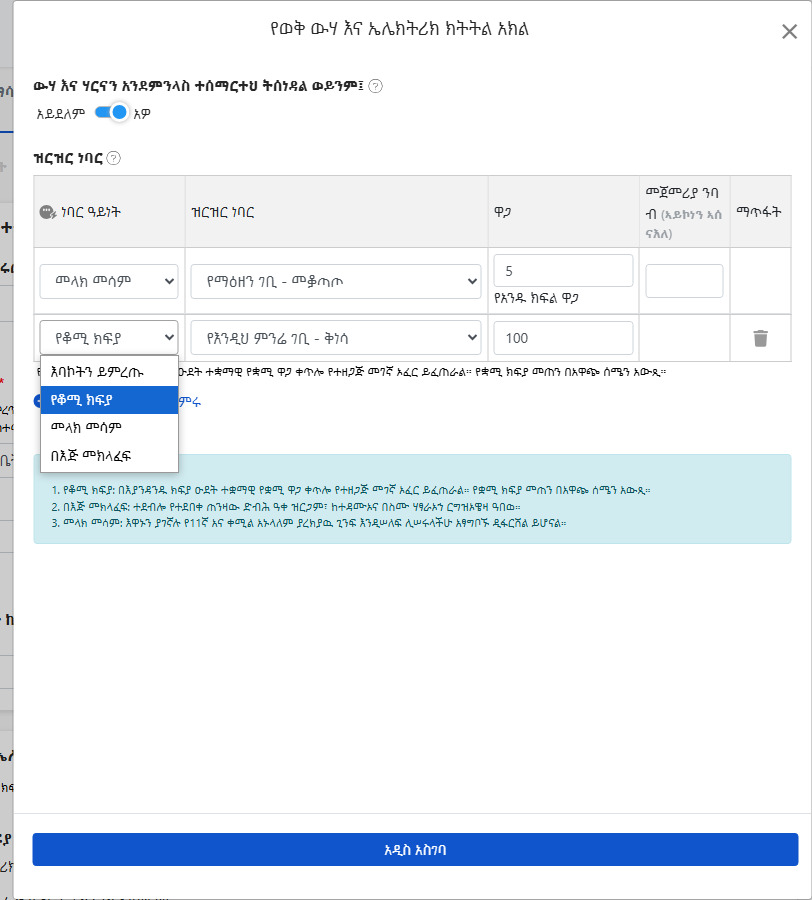The height and width of the screenshot is (900, 812).
Task: Choose በእጅ መክላፈፍ option in list
Action: tap(109, 456)
